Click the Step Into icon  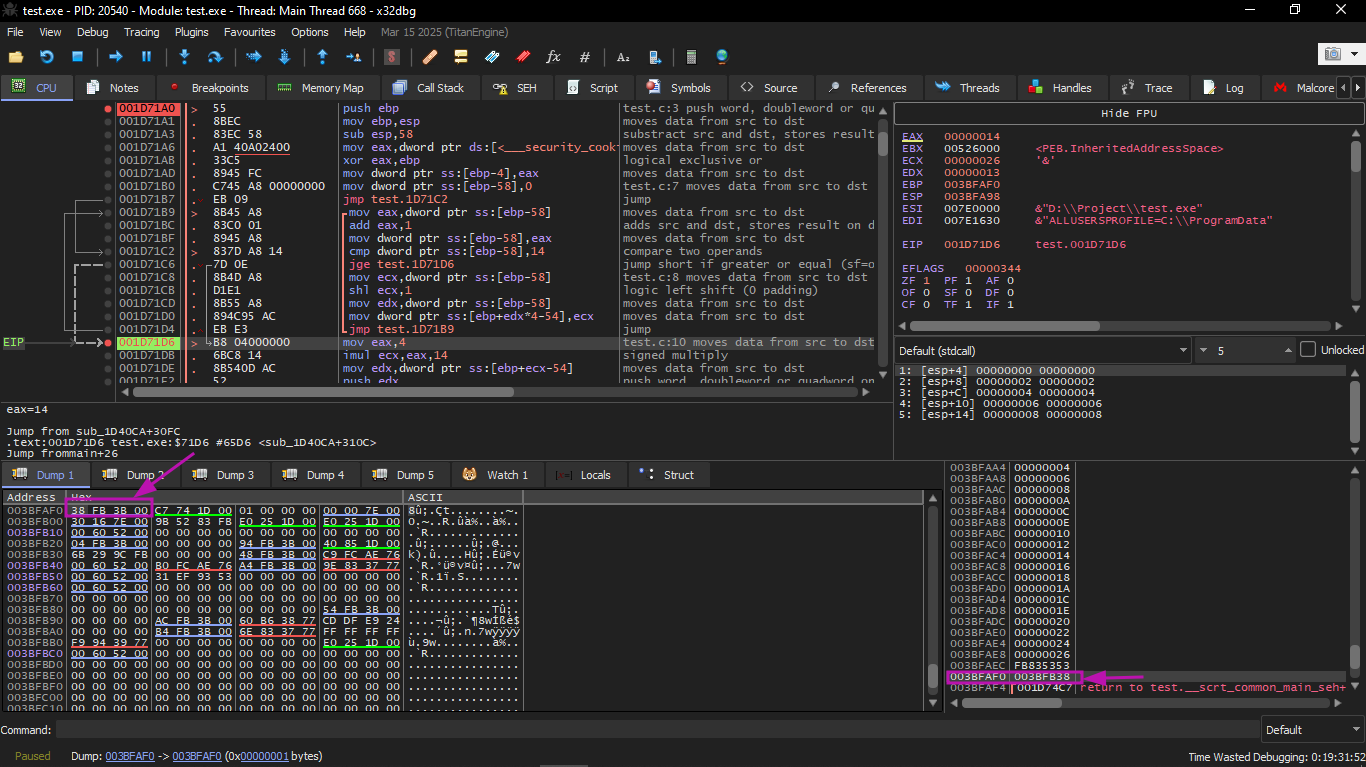(184, 57)
